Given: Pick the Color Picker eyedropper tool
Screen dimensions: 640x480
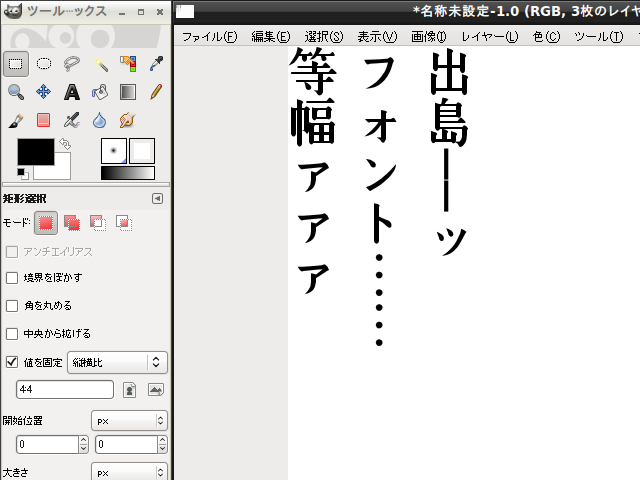Looking at the screenshot, I should tap(156, 64).
